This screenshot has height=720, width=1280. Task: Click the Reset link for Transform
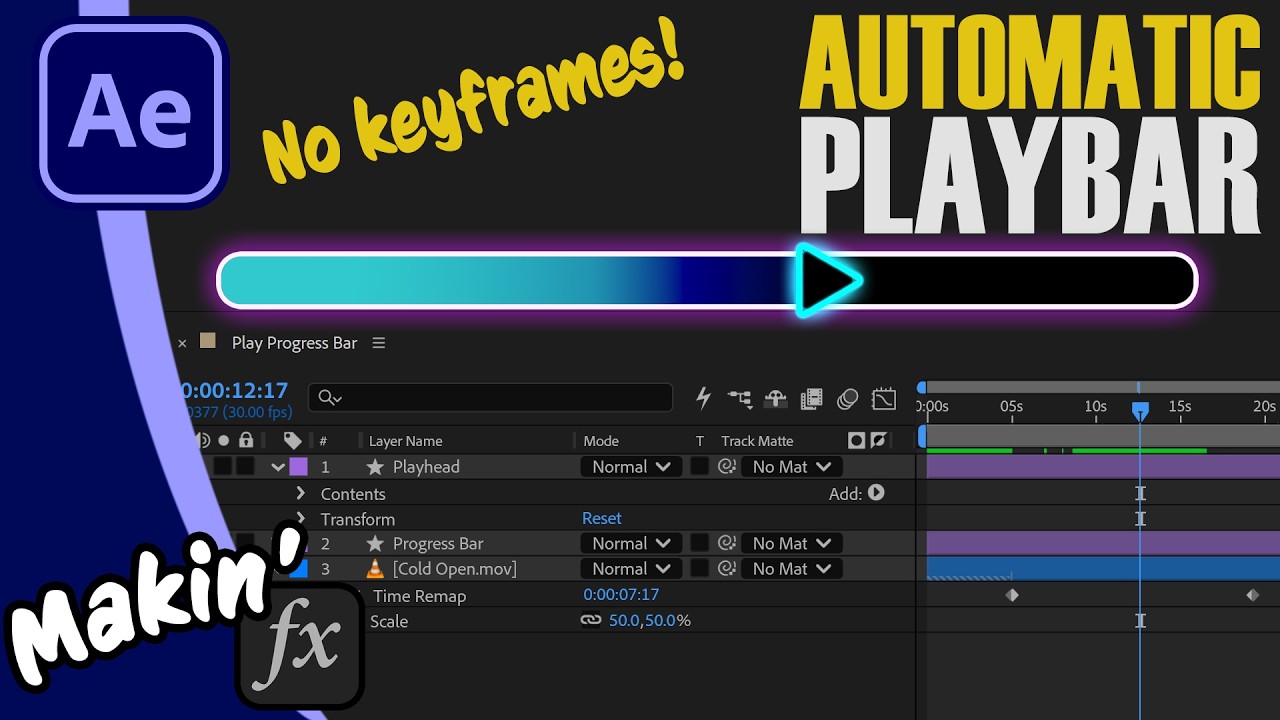click(x=602, y=518)
